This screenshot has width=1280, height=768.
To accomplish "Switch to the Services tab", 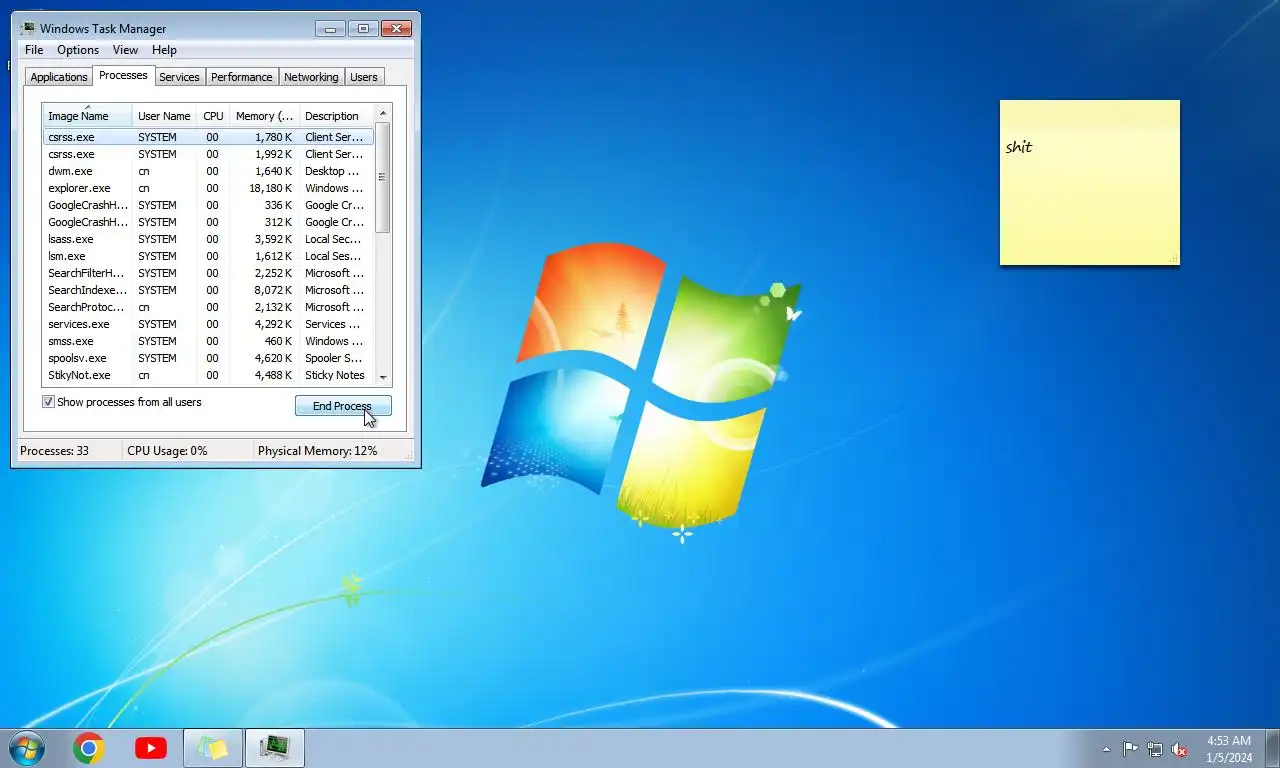I will point(180,77).
